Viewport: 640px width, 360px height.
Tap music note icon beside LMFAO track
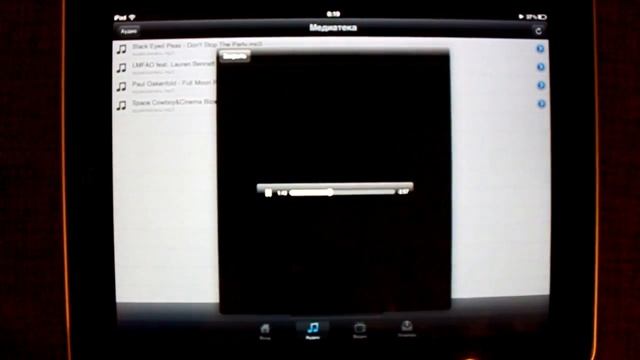pyautogui.click(x=121, y=68)
